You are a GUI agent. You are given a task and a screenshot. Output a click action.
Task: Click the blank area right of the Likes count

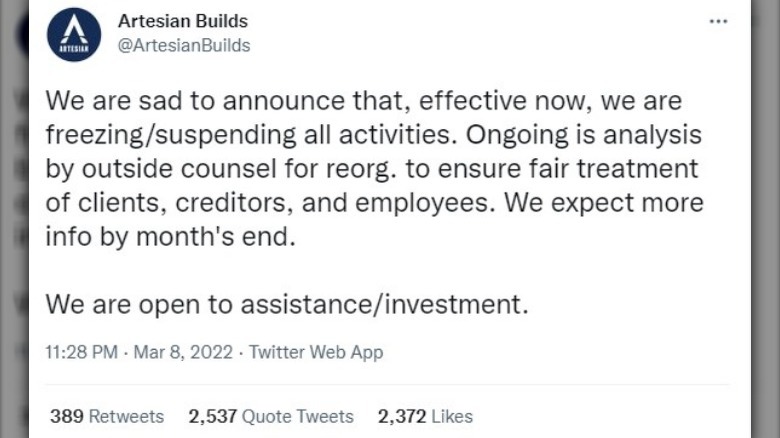pos(600,416)
